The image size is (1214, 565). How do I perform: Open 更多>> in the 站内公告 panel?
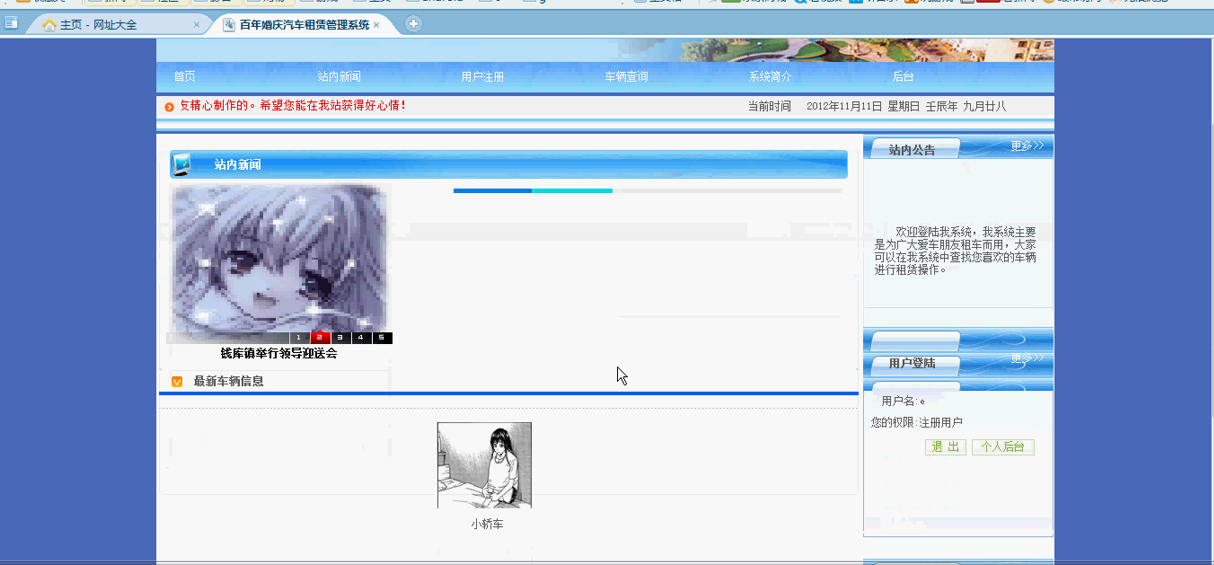click(1027, 146)
